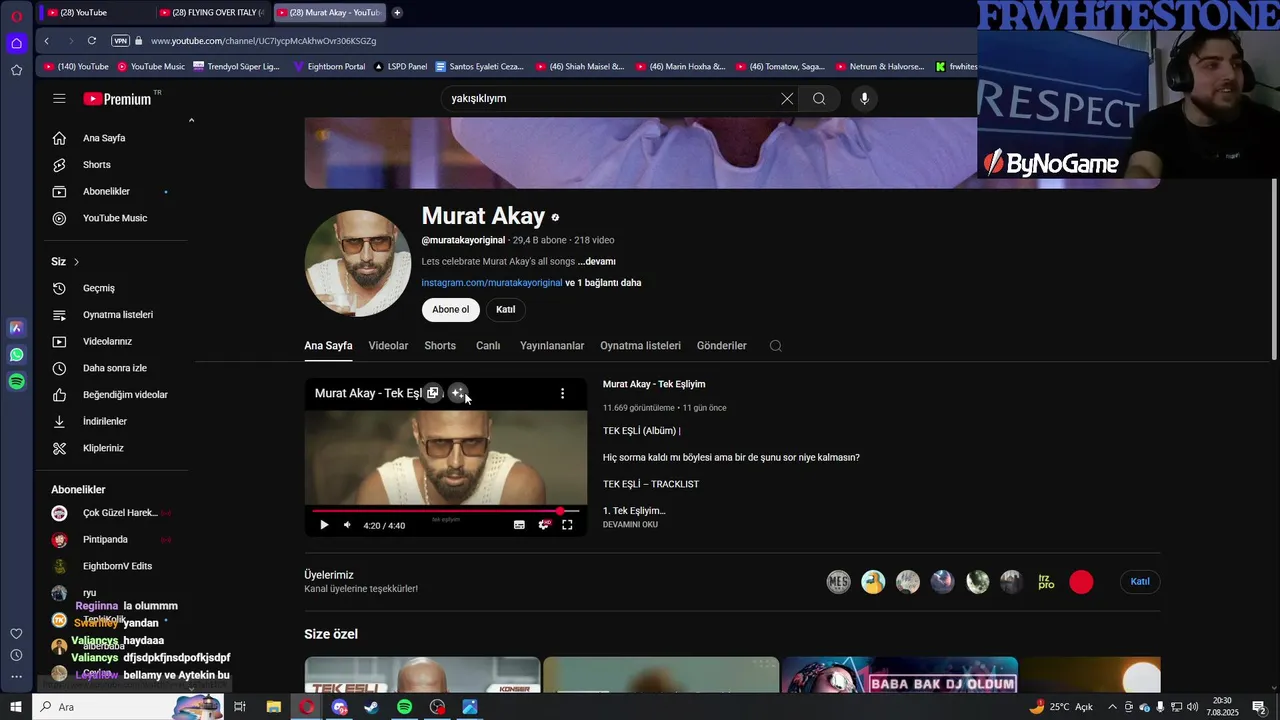Screen dimensions: 1280x720
Task: Click the magnifier search button
Action: point(819,98)
